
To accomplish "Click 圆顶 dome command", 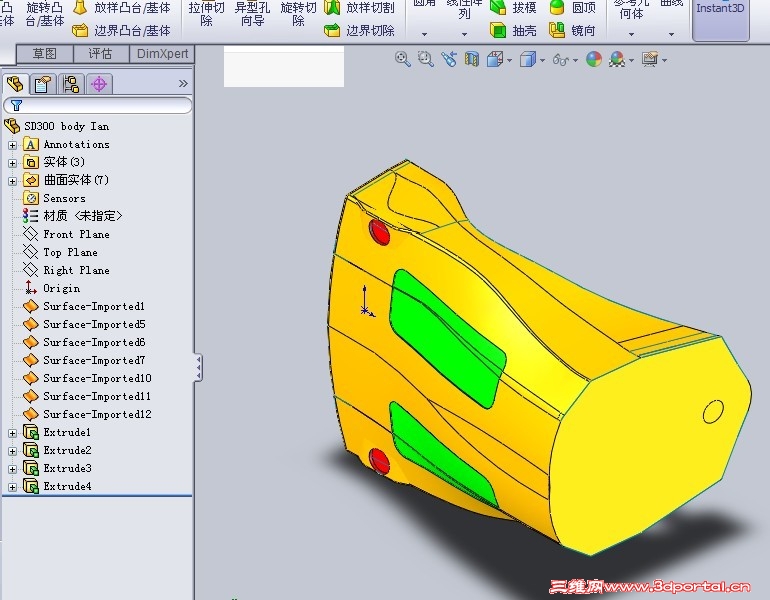I will click(573, 7).
